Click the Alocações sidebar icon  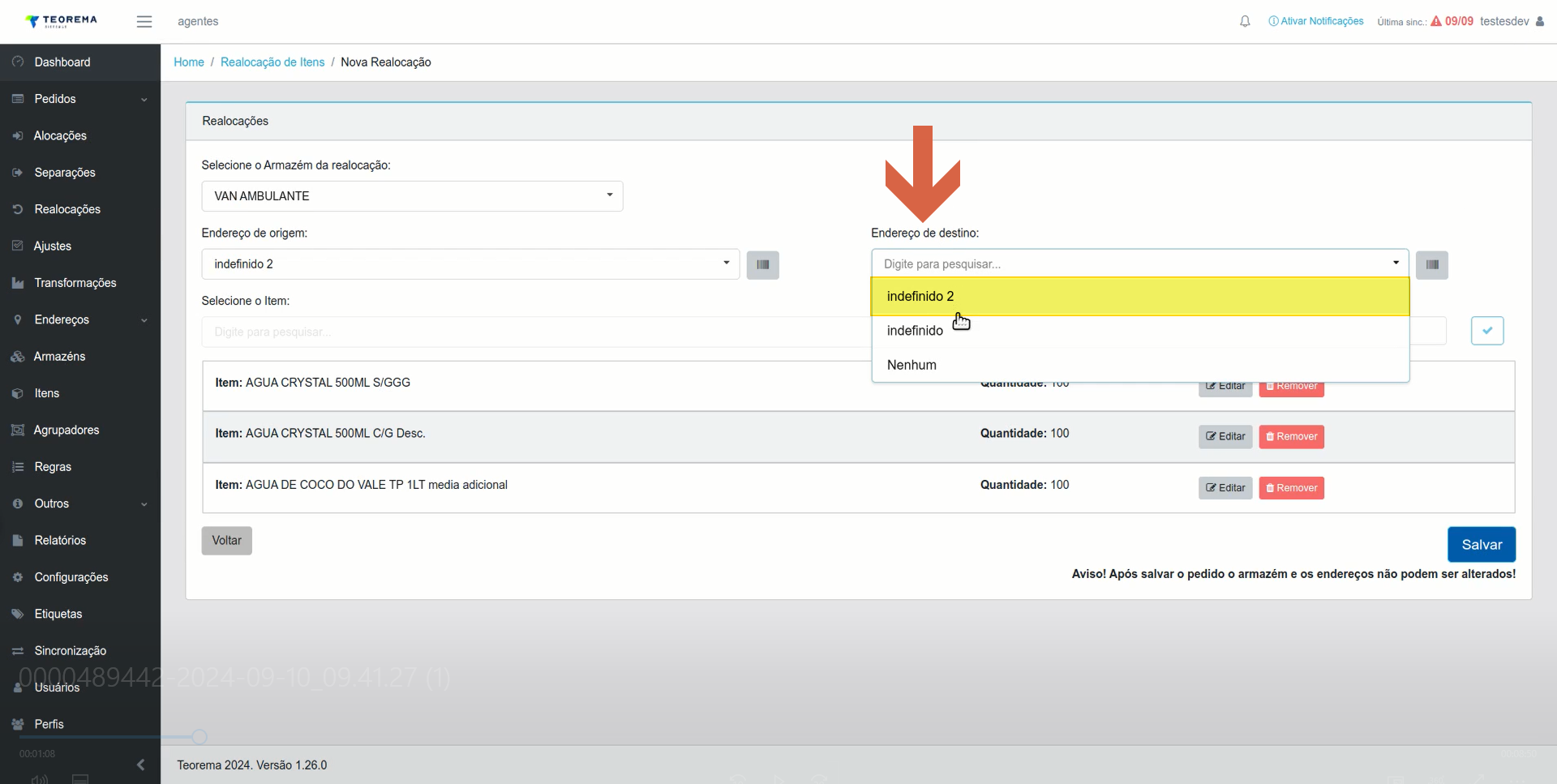[18, 135]
